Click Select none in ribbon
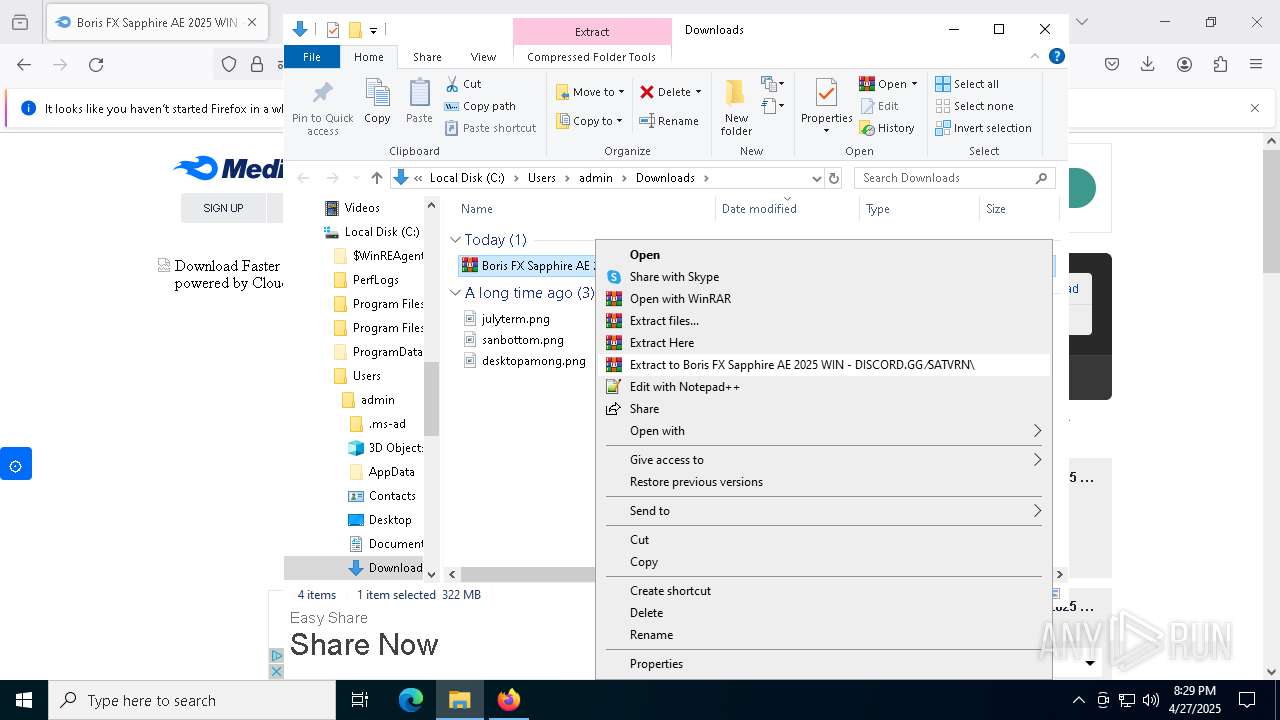 coord(974,106)
